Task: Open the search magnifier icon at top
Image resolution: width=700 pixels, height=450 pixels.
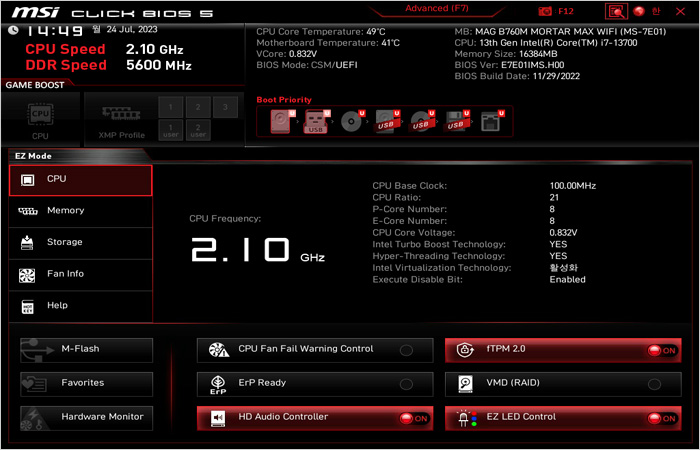Action: pos(617,11)
